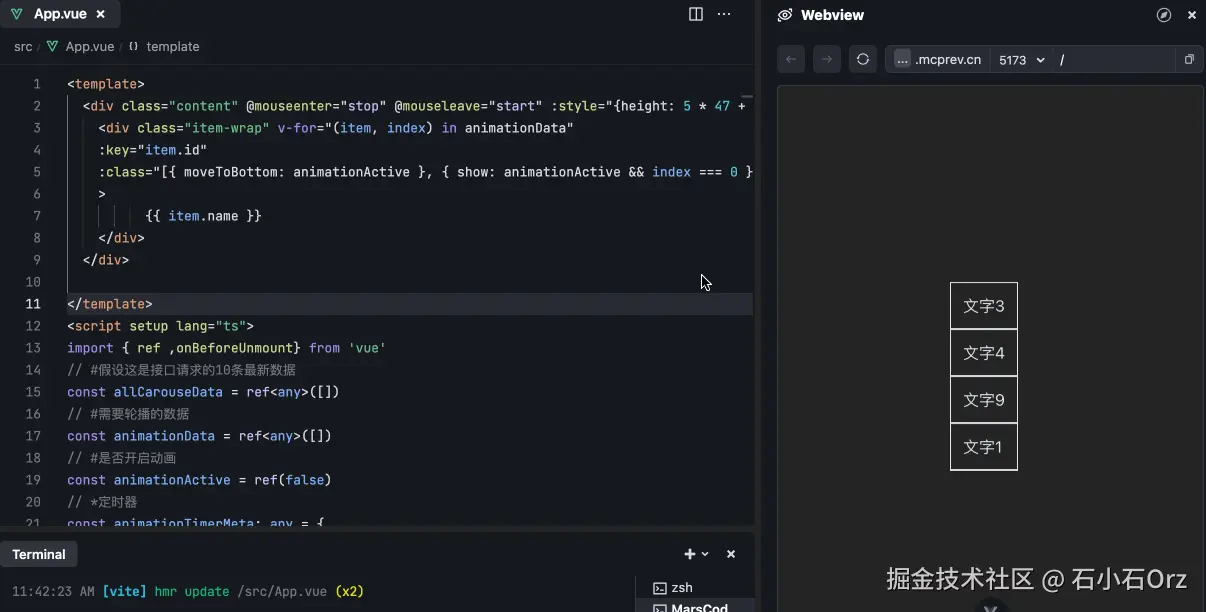Click the "<script setup lang="ts">" line

click(160, 326)
